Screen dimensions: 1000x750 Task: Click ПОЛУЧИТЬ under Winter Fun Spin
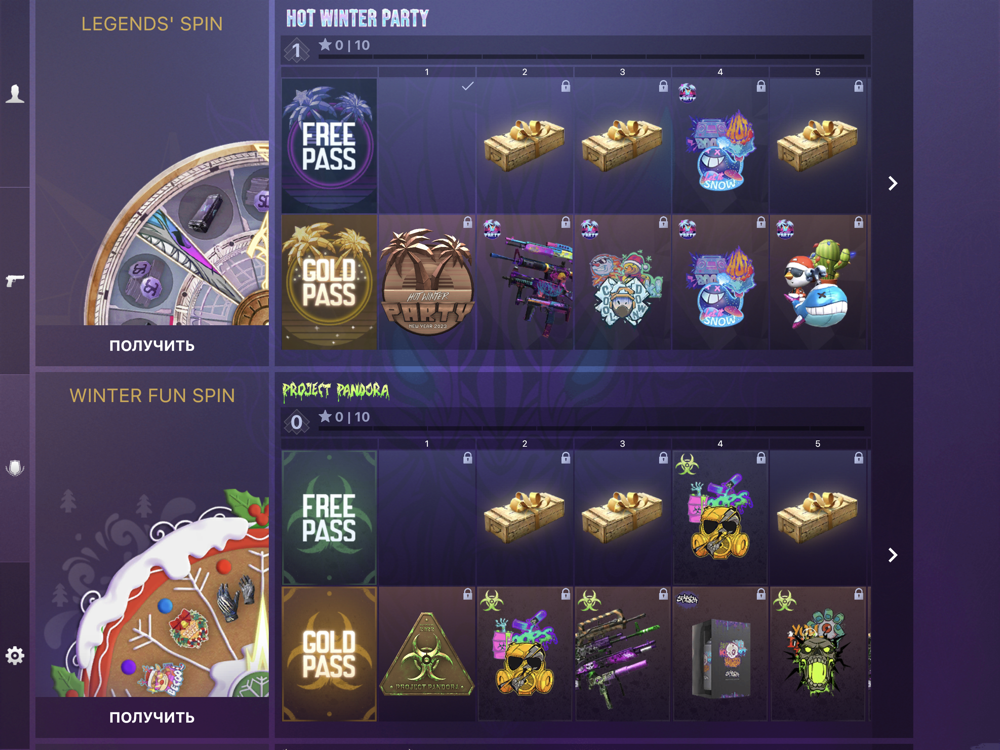point(152,717)
